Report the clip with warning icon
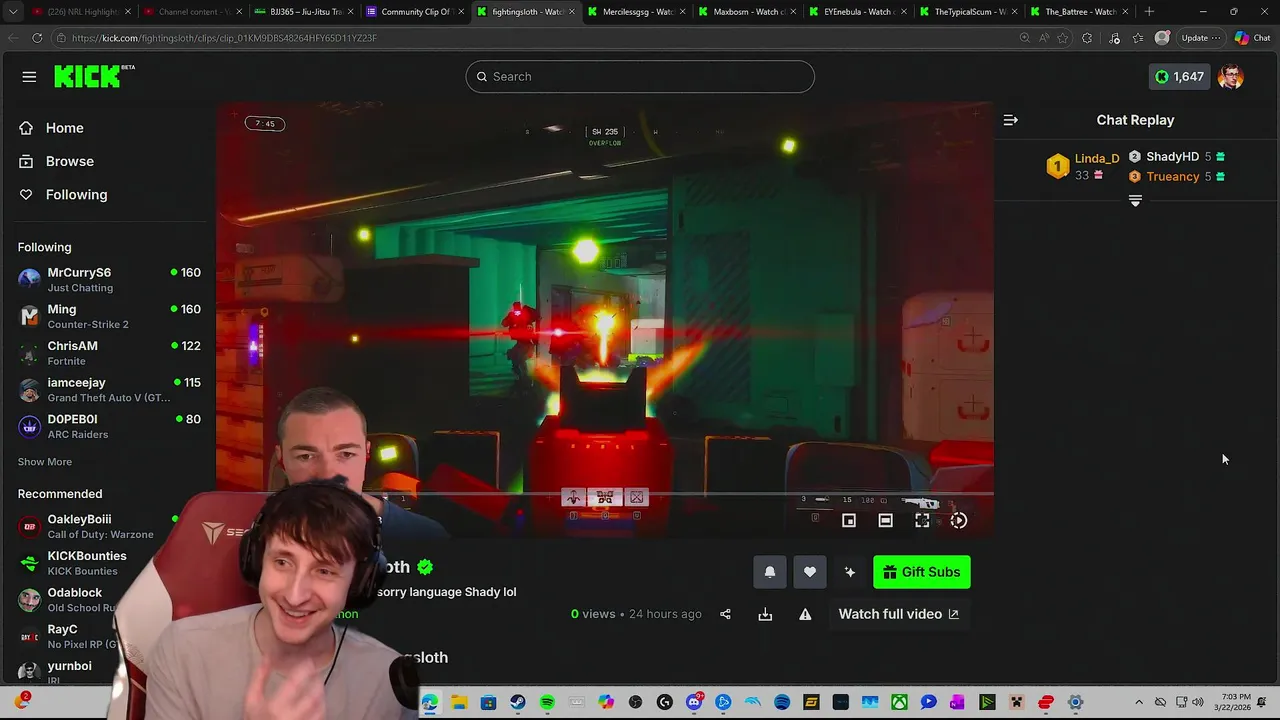 click(805, 614)
